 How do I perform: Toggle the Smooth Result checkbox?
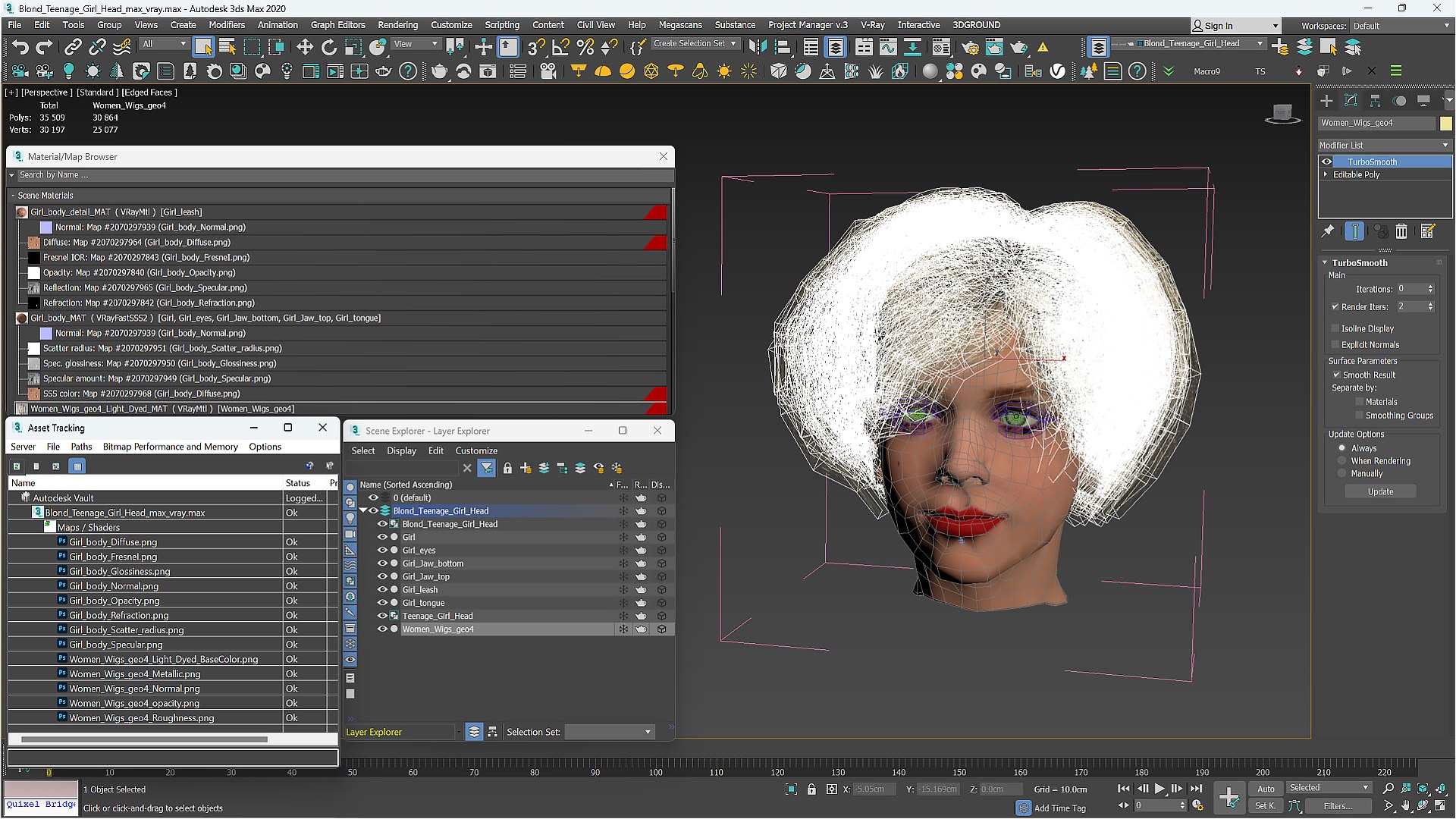[x=1337, y=375]
